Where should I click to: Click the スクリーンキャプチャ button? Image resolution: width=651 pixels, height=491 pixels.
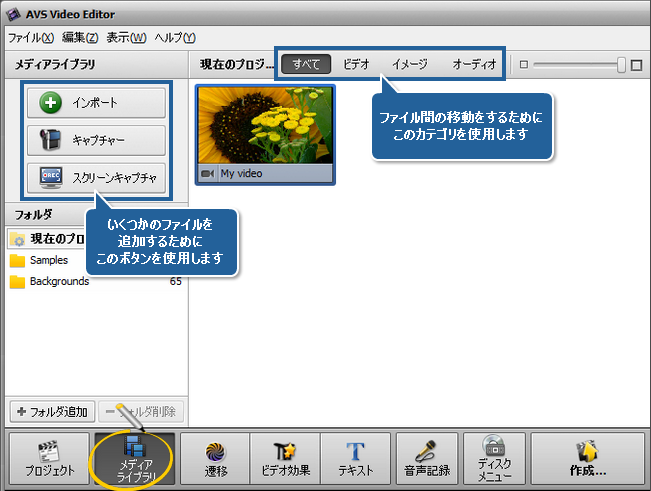click(96, 178)
